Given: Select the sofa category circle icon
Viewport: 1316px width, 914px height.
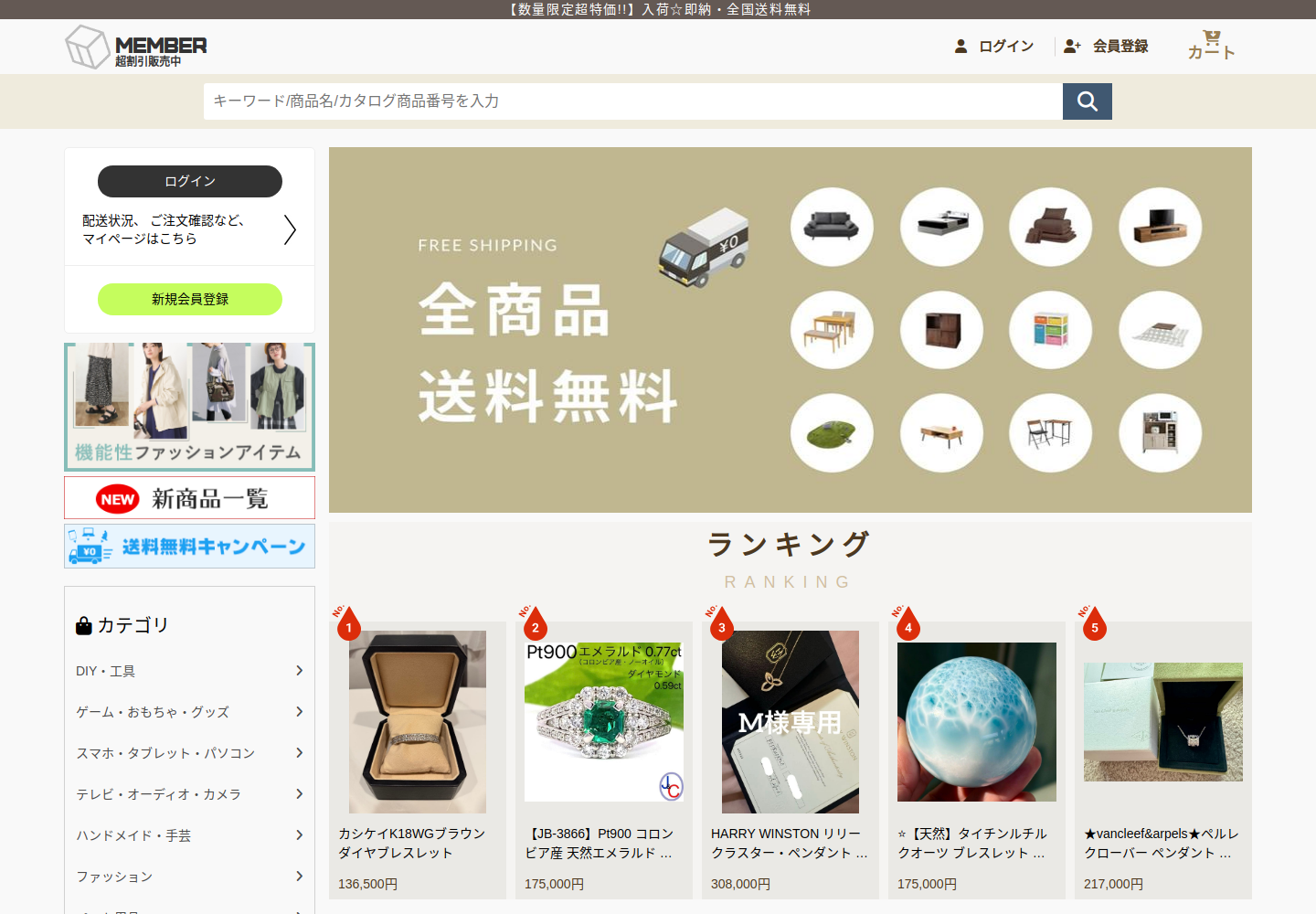Looking at the screenshot, I should (832, 227).
